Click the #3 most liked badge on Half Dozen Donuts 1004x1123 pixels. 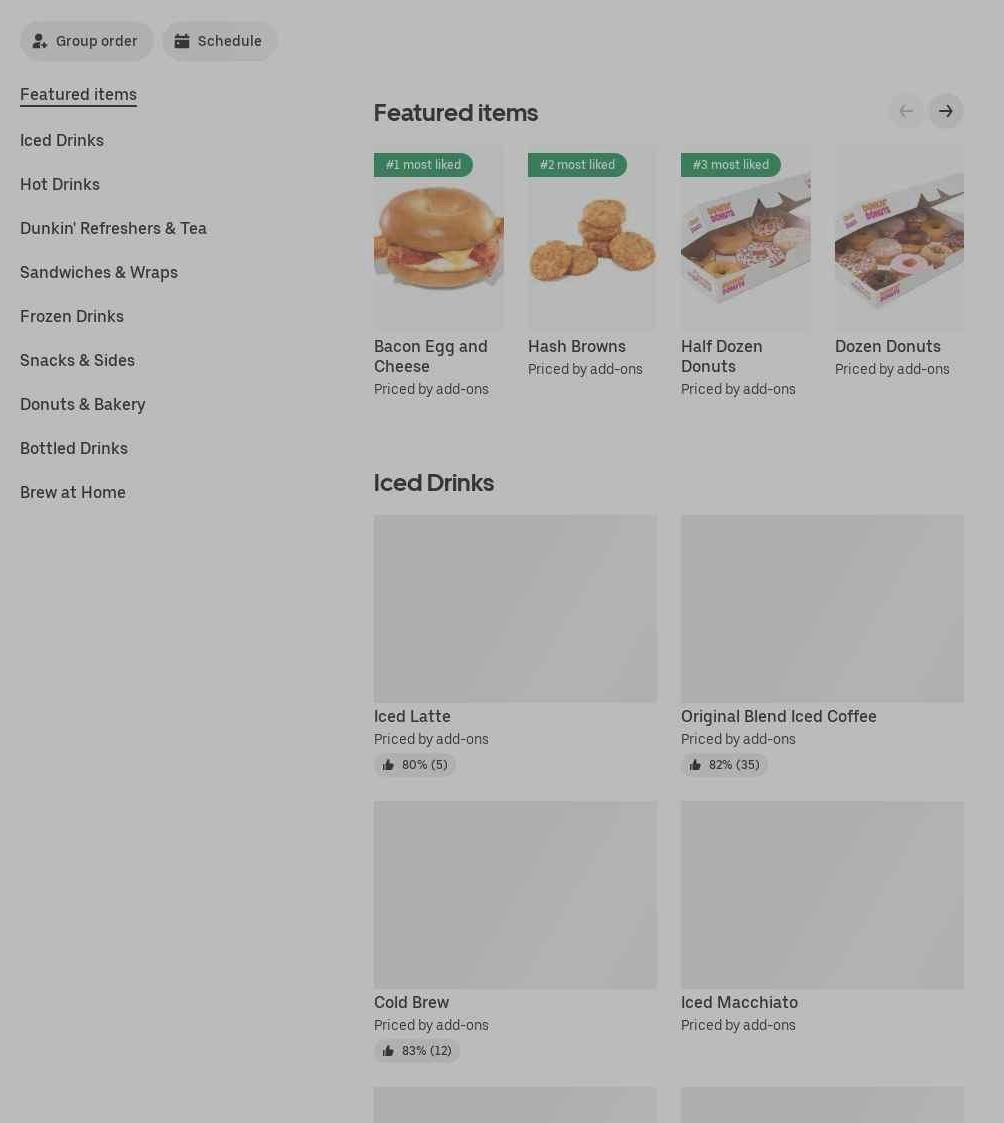pos(730,165)
